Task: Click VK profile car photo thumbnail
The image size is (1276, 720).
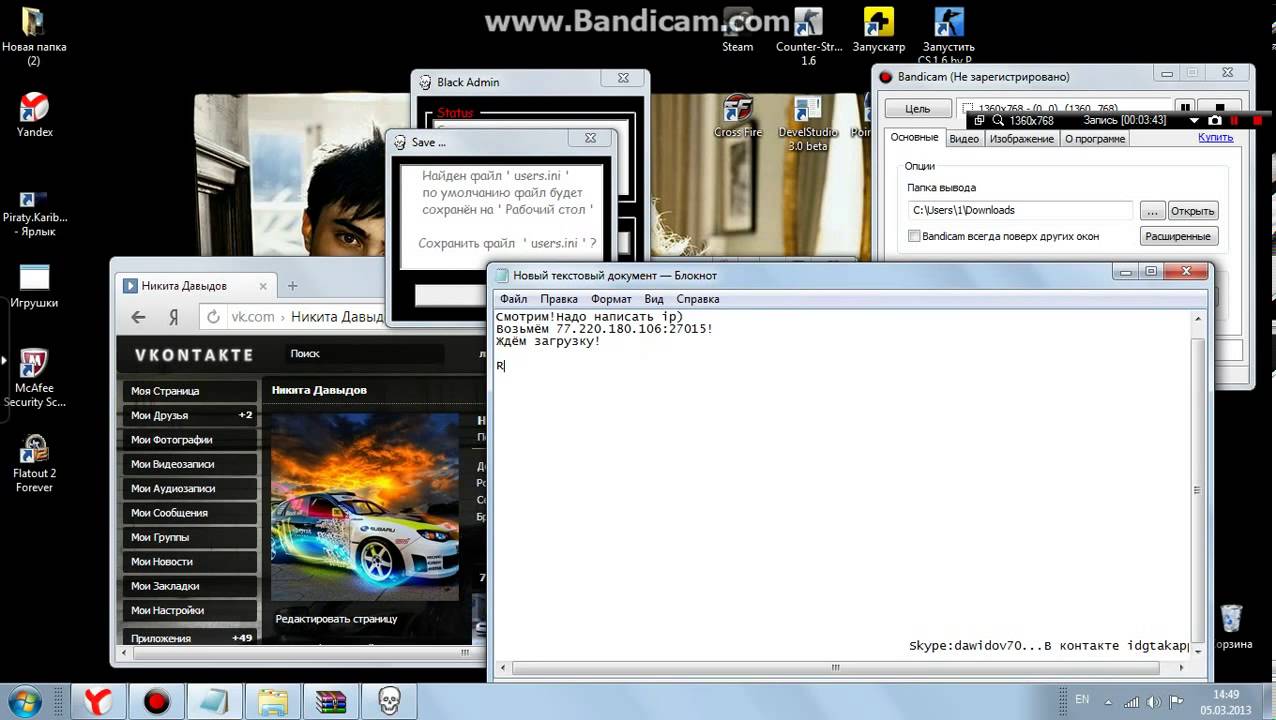Action: tap(365, 507)
